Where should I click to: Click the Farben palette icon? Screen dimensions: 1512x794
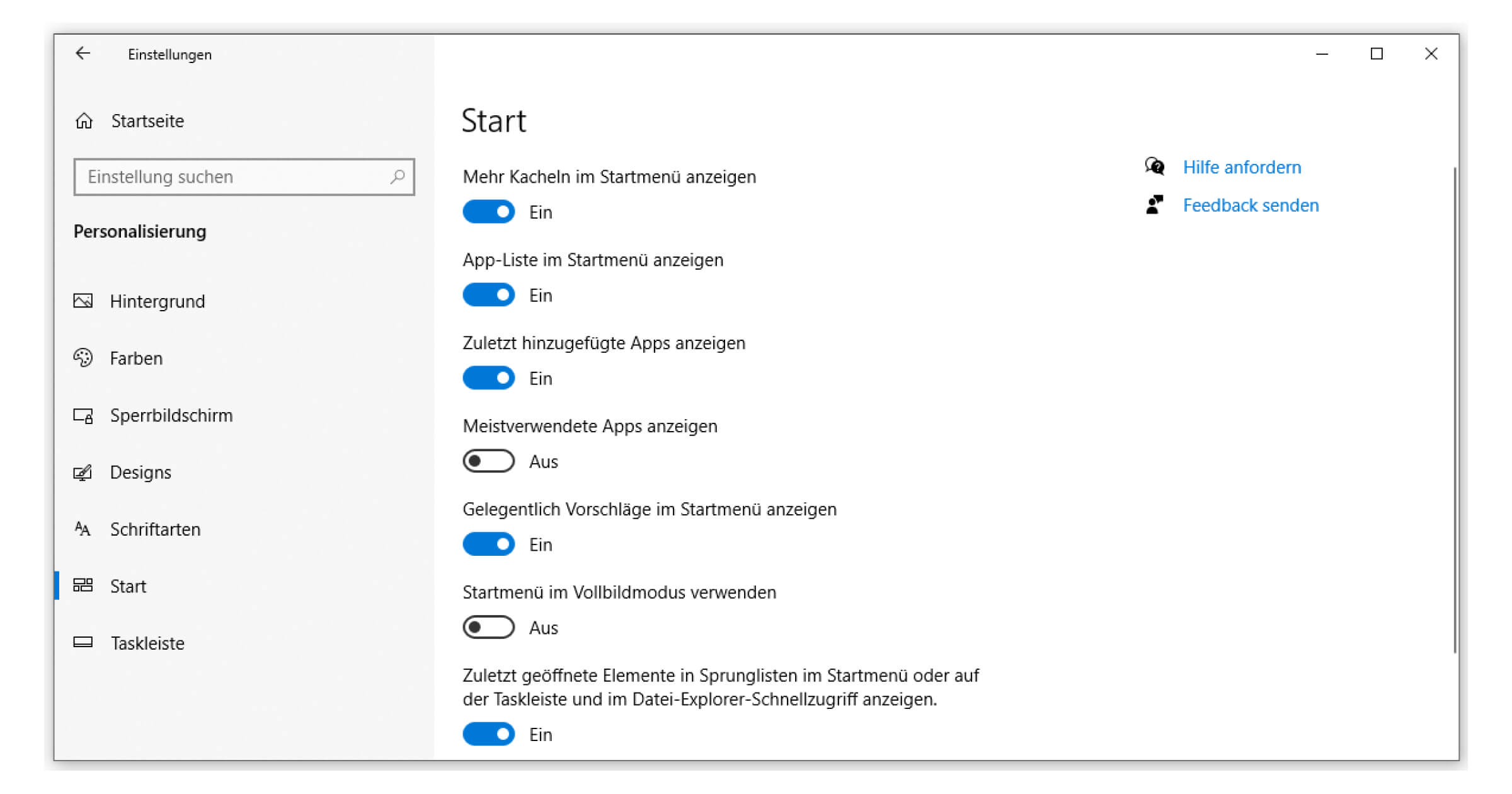pos(83,358)
